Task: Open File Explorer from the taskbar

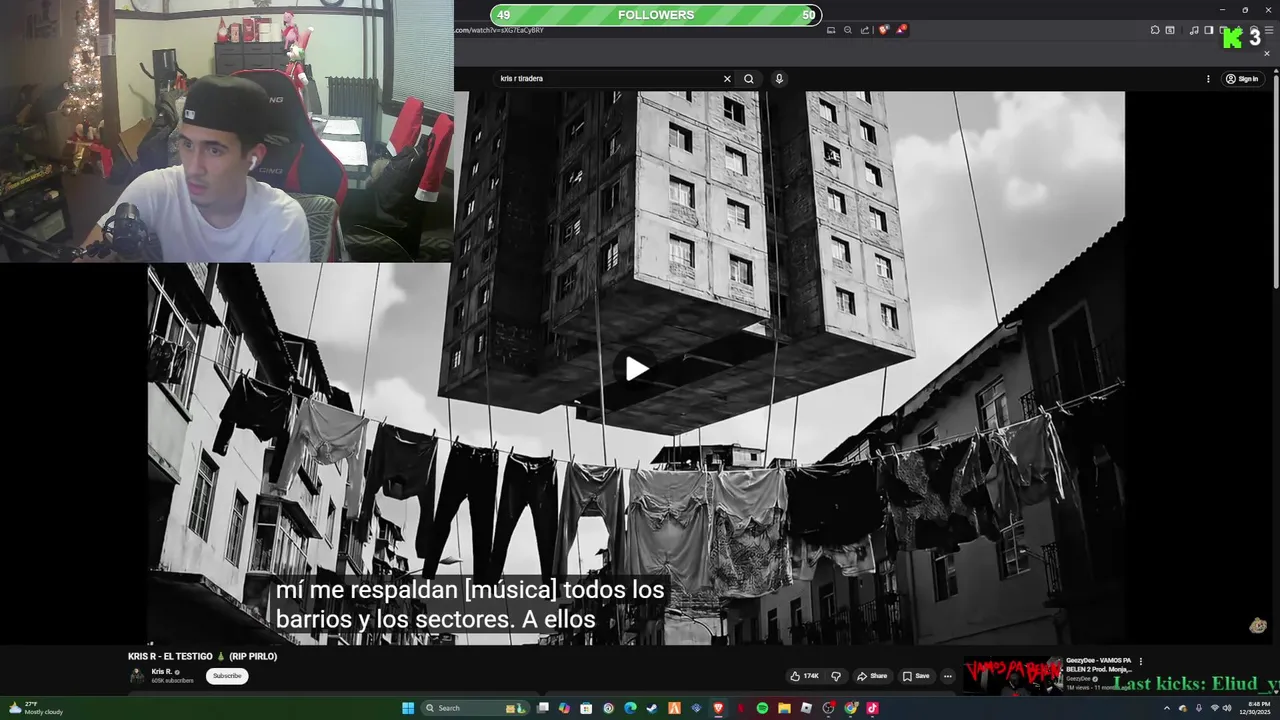Action: [x=784, y=708]
